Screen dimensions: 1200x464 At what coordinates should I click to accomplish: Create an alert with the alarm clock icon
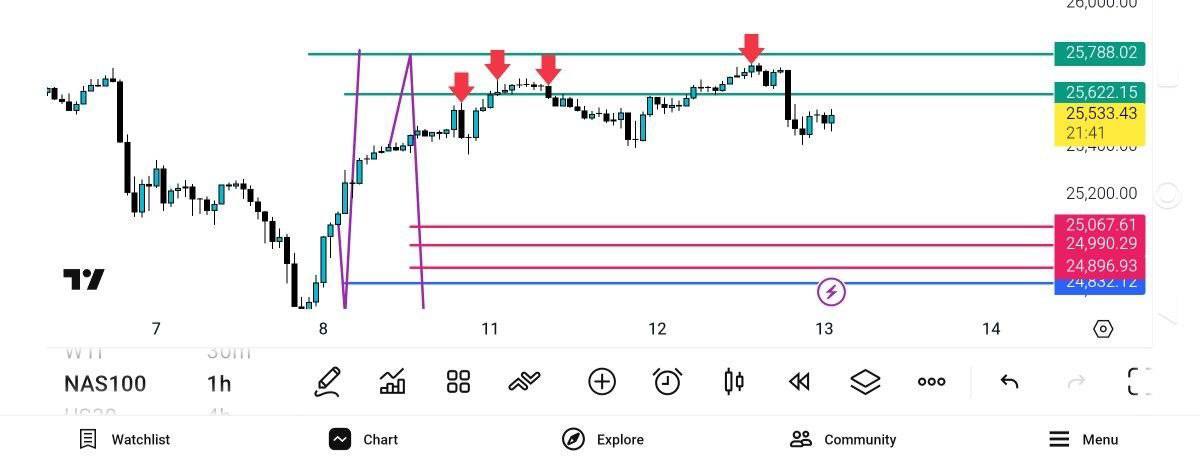(667, 381)
